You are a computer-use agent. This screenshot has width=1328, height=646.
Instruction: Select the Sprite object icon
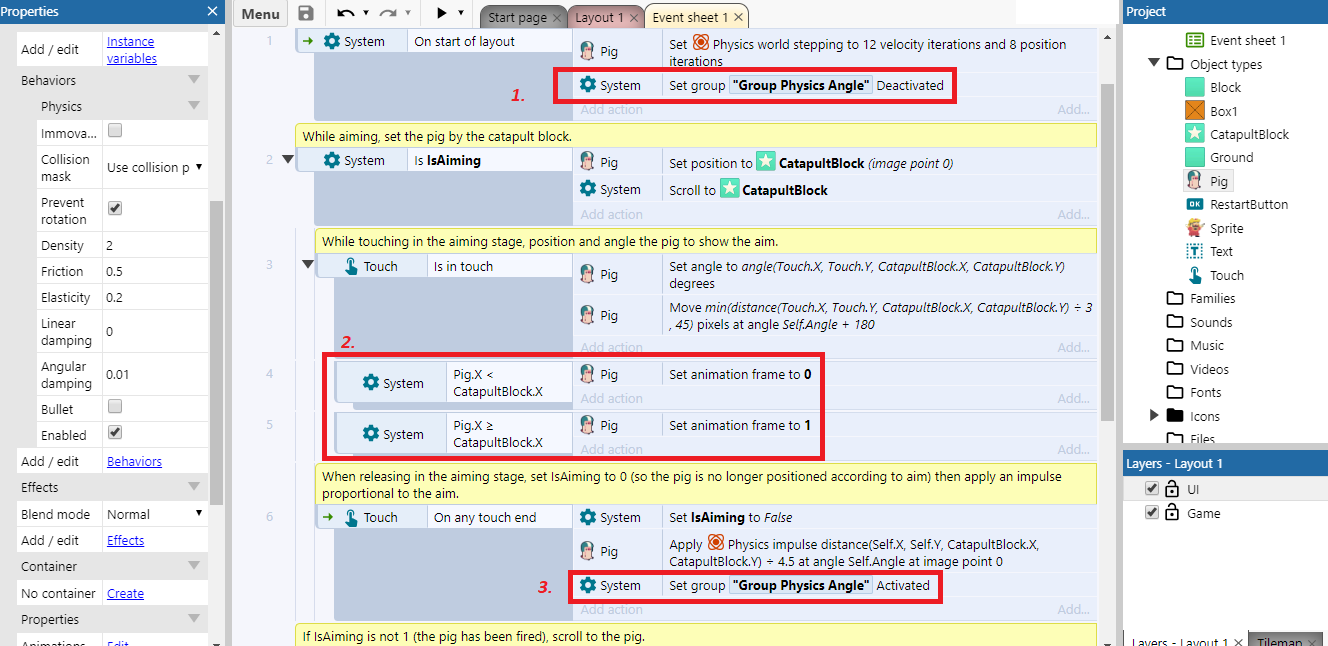[x=1194, y=228]
